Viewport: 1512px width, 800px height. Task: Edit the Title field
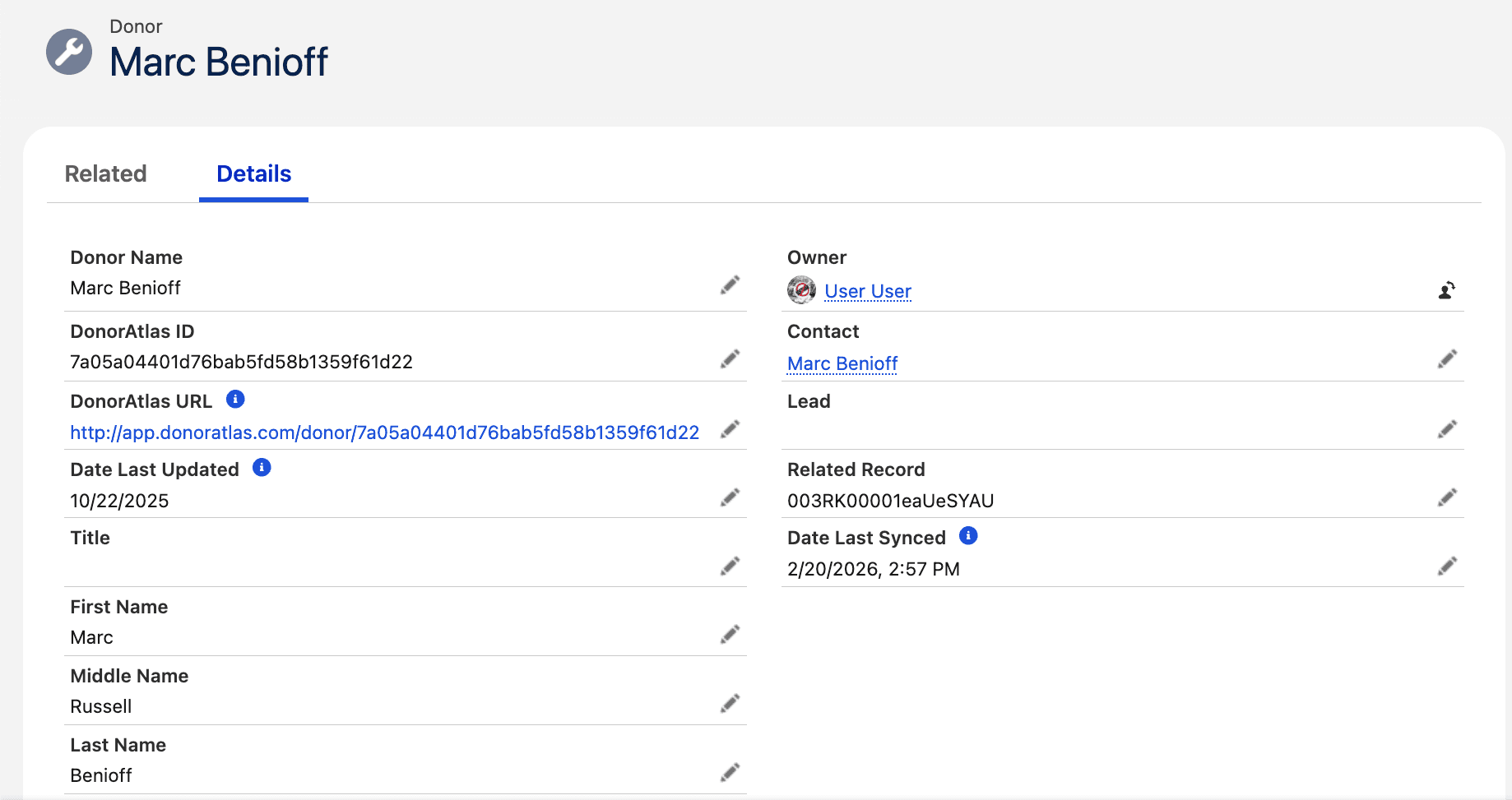click(x=729, y=566)
